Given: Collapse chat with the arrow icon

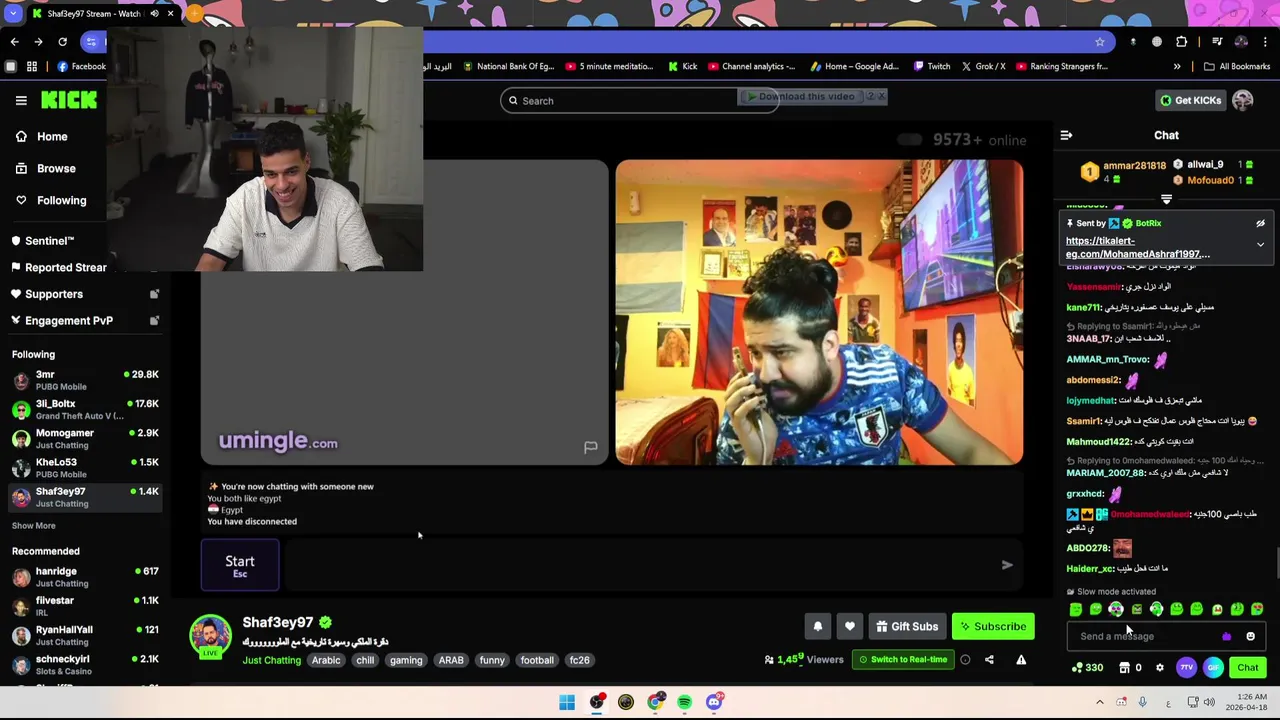Looking at the screenshot, I should 1066,135.
